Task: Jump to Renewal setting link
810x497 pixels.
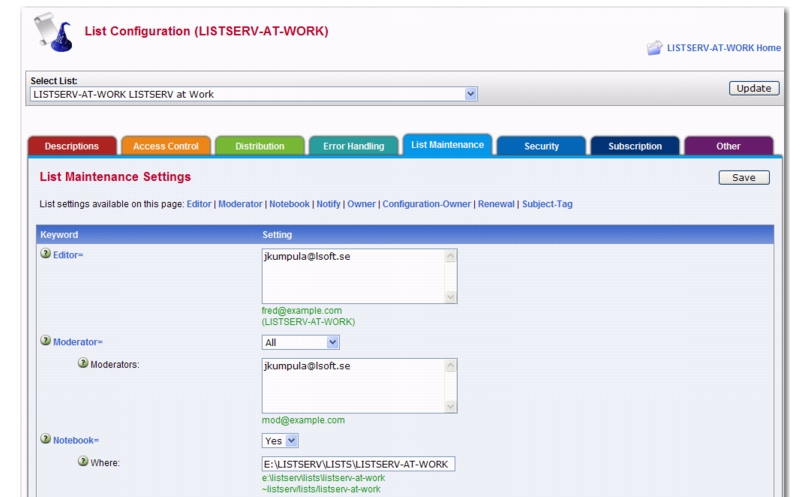Action: pyautogui.click(x=496, y=204)
